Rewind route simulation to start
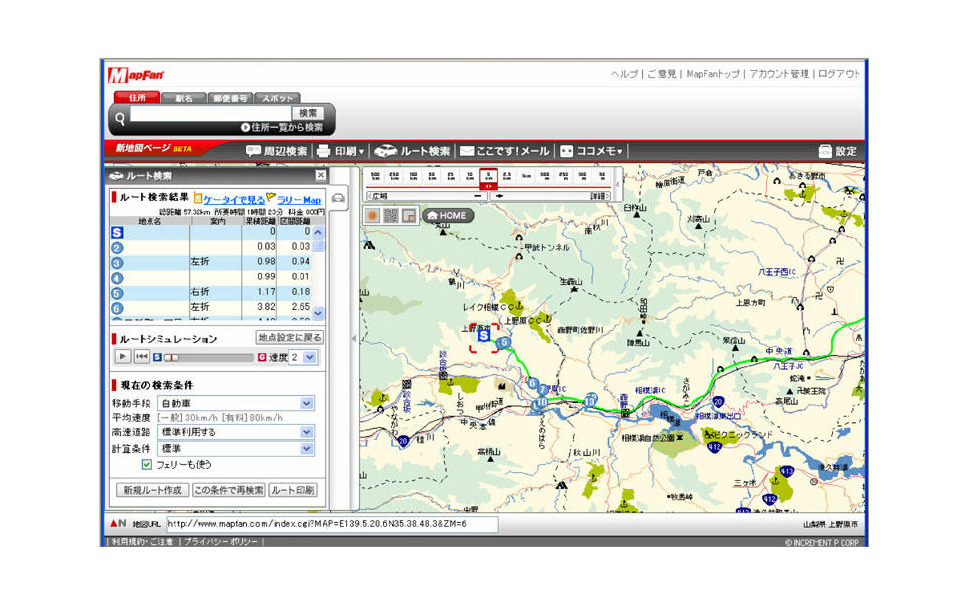The height and width of the screenshot is (605, 968). (x=141, y=356)
